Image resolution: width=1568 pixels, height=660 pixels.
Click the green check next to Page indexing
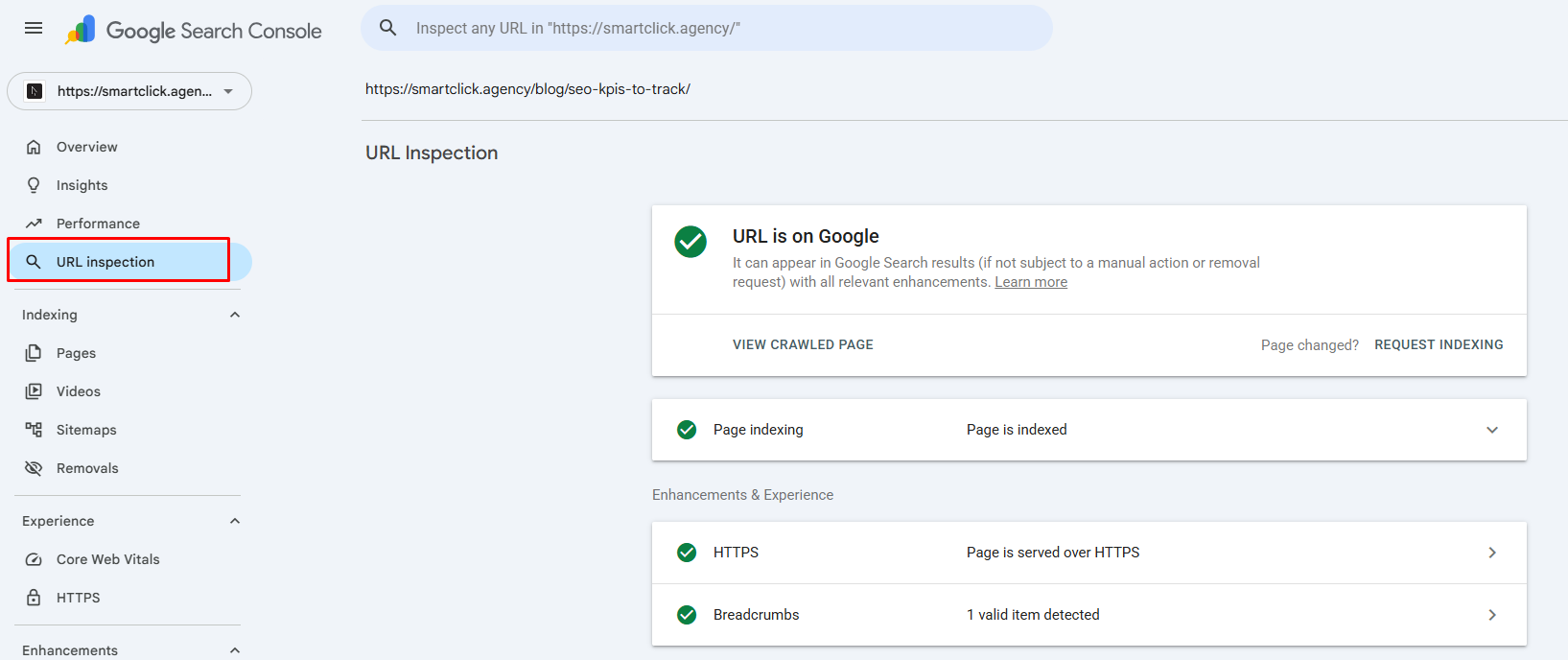pyautogui.click(x=687, y=430)
